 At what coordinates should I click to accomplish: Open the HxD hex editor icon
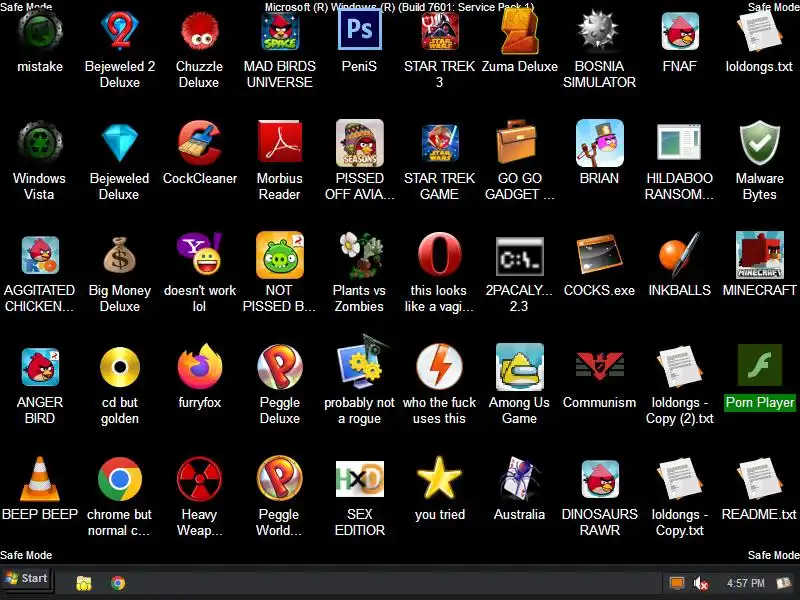[x=360, y=479]
